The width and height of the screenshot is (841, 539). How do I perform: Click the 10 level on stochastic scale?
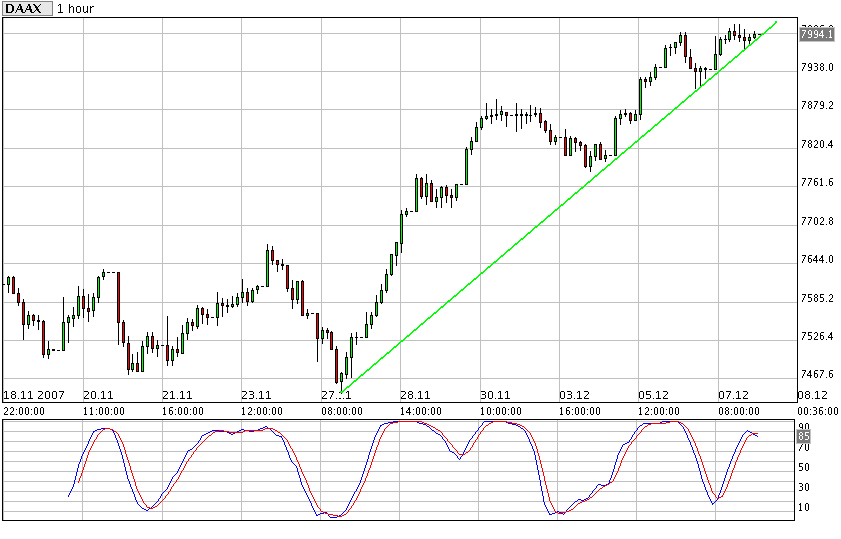click(803, 507)
